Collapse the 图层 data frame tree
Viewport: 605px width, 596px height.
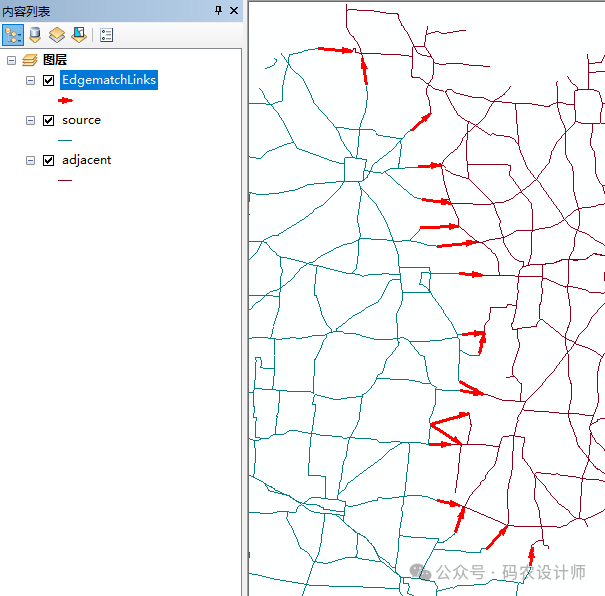point(11,60)
